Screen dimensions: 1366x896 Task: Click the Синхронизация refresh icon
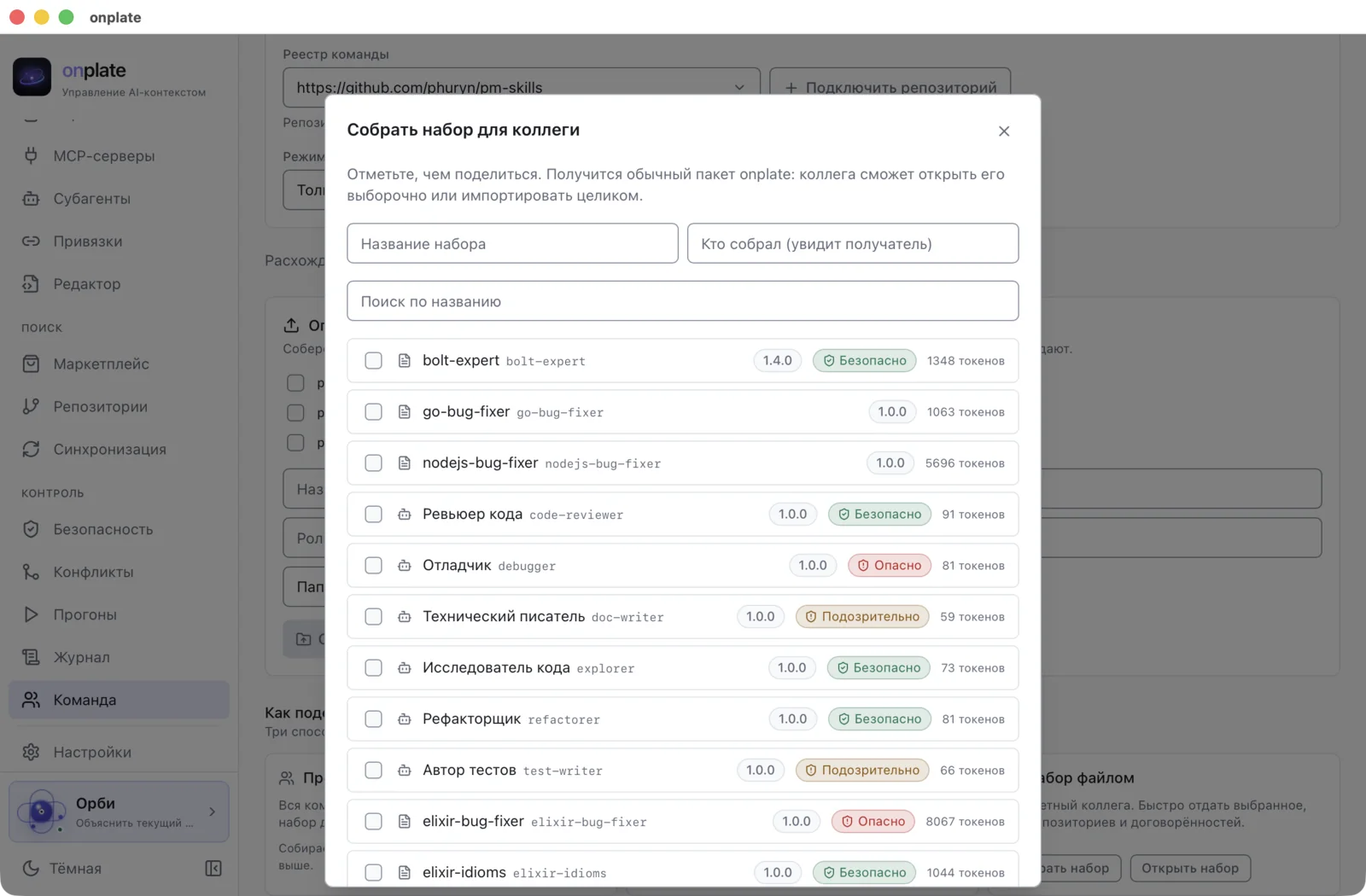(31, 450)
